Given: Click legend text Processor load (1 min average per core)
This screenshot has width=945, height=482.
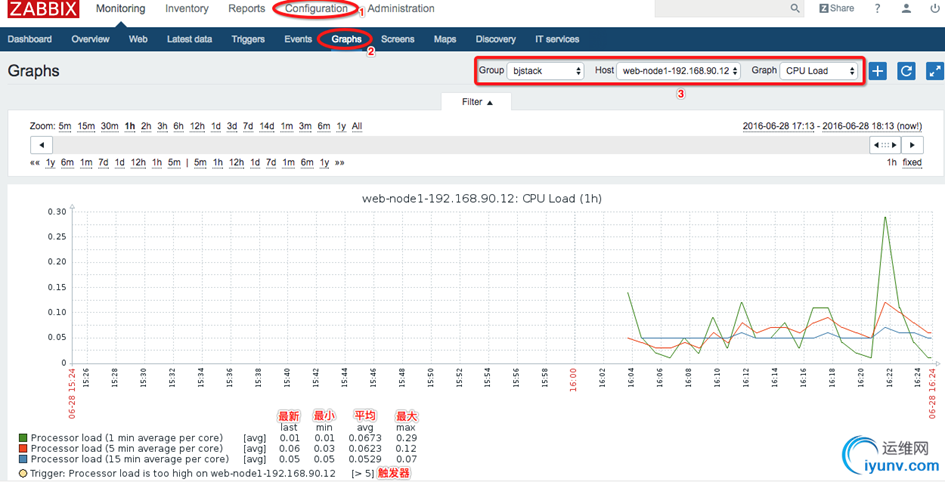Looking at the screenshot, I should [x=127, y=437].
